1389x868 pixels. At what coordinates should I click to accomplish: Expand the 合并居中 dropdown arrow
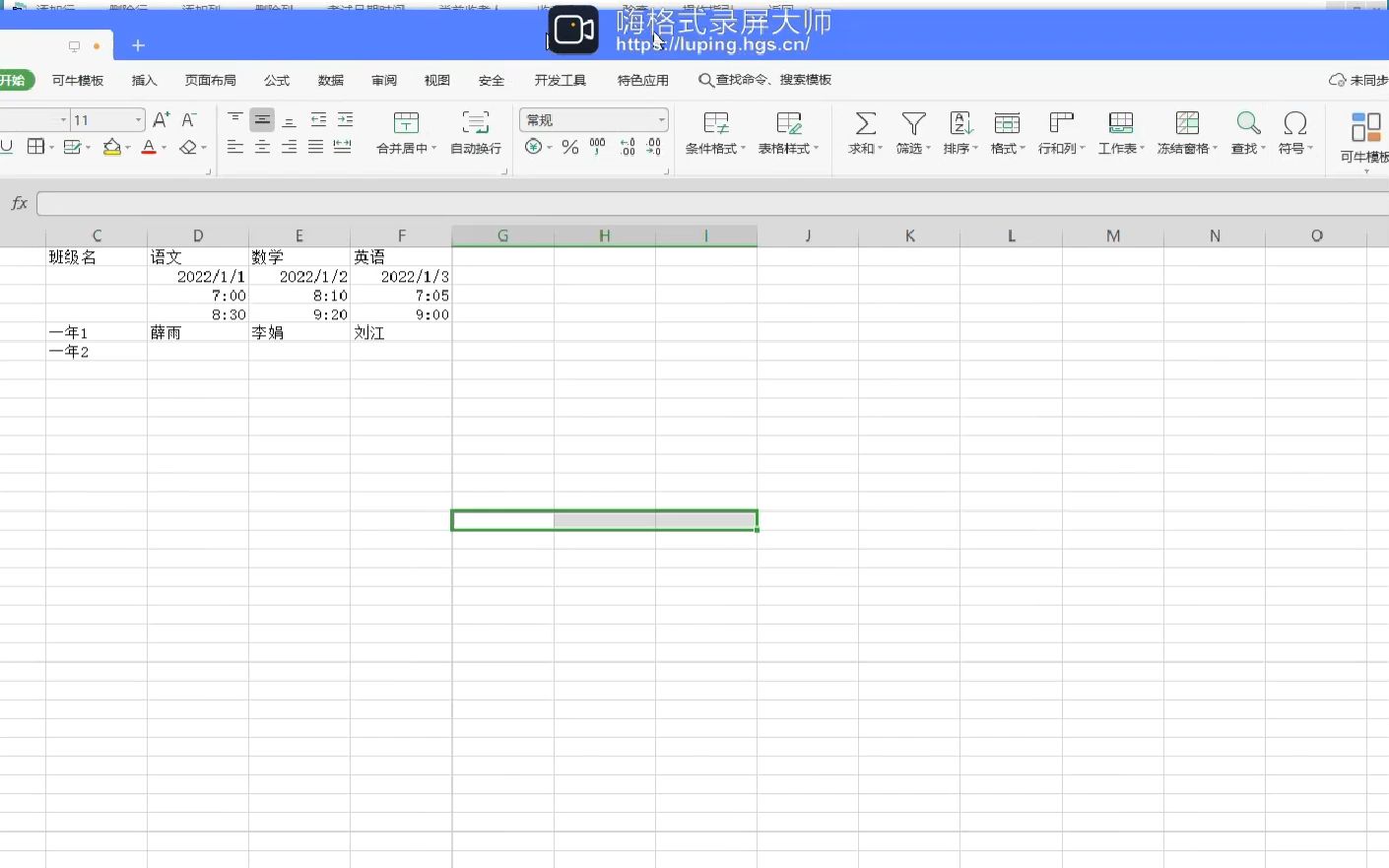pos(434,148)
